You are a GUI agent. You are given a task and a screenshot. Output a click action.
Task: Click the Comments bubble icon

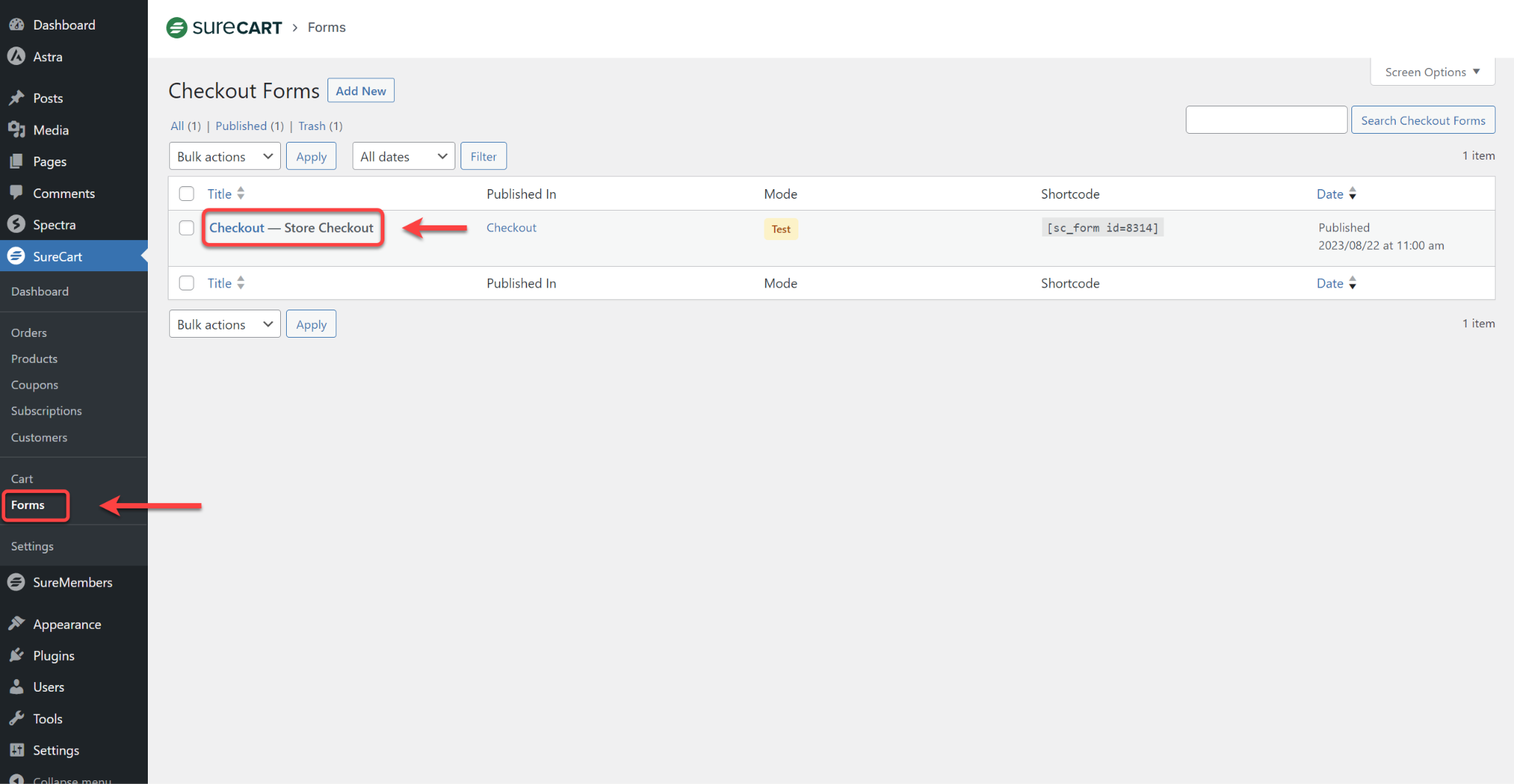(18, 193)
